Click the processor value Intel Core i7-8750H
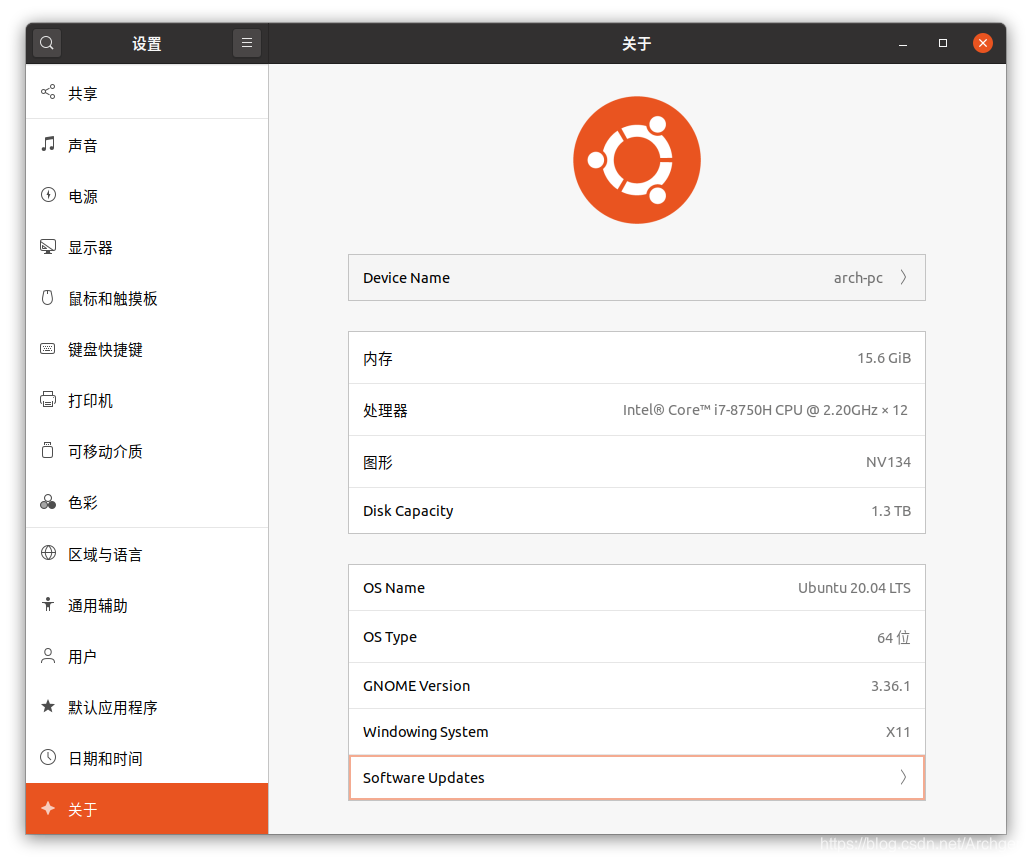The height and width of the screenshot is (863, 1032). click(765, 410)
